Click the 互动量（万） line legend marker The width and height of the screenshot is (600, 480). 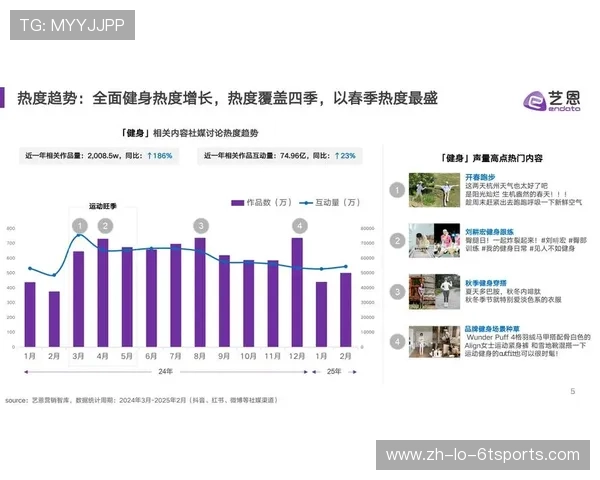[x=306, y=203]
